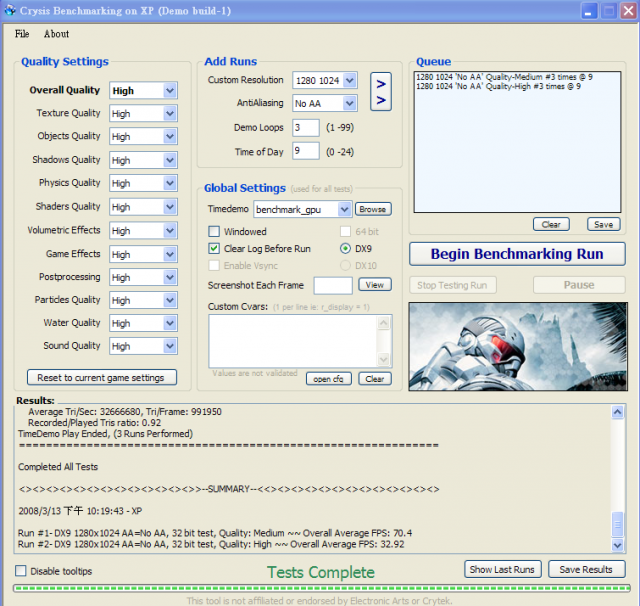Click the Stop Testing Run button
This screenshot has height=606, width=640.
tap(453, 285)
